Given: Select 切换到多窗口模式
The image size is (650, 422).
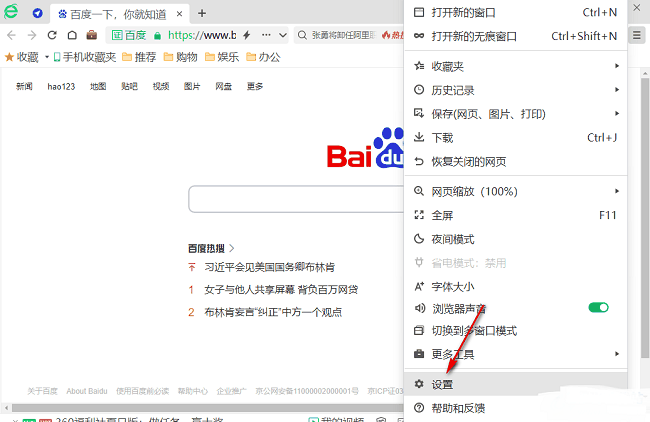Looking at the screenshot, I should (x=515, y=331).
